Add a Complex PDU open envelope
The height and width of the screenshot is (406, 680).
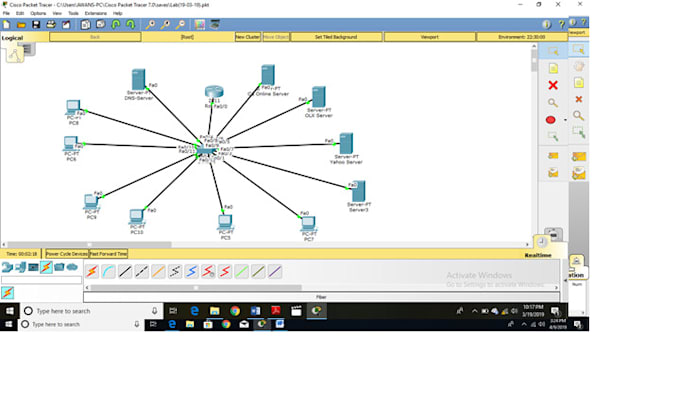pyautogui.click(x=553, y=173)
